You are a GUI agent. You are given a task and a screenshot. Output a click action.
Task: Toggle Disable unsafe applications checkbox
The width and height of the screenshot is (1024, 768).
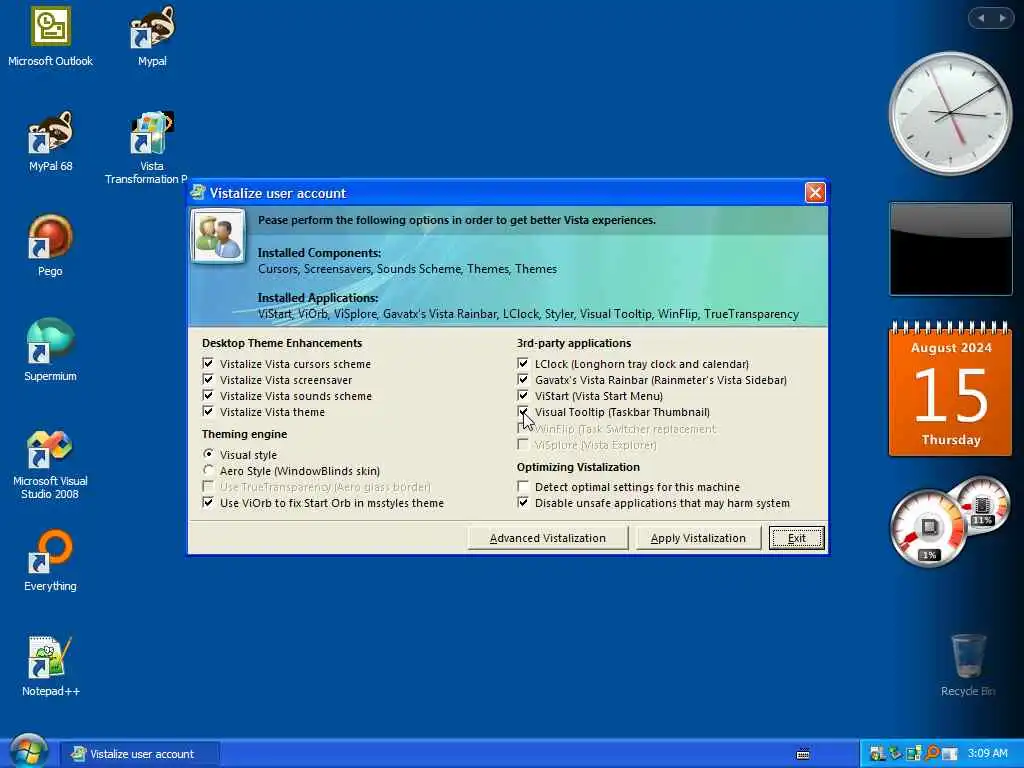522,502
